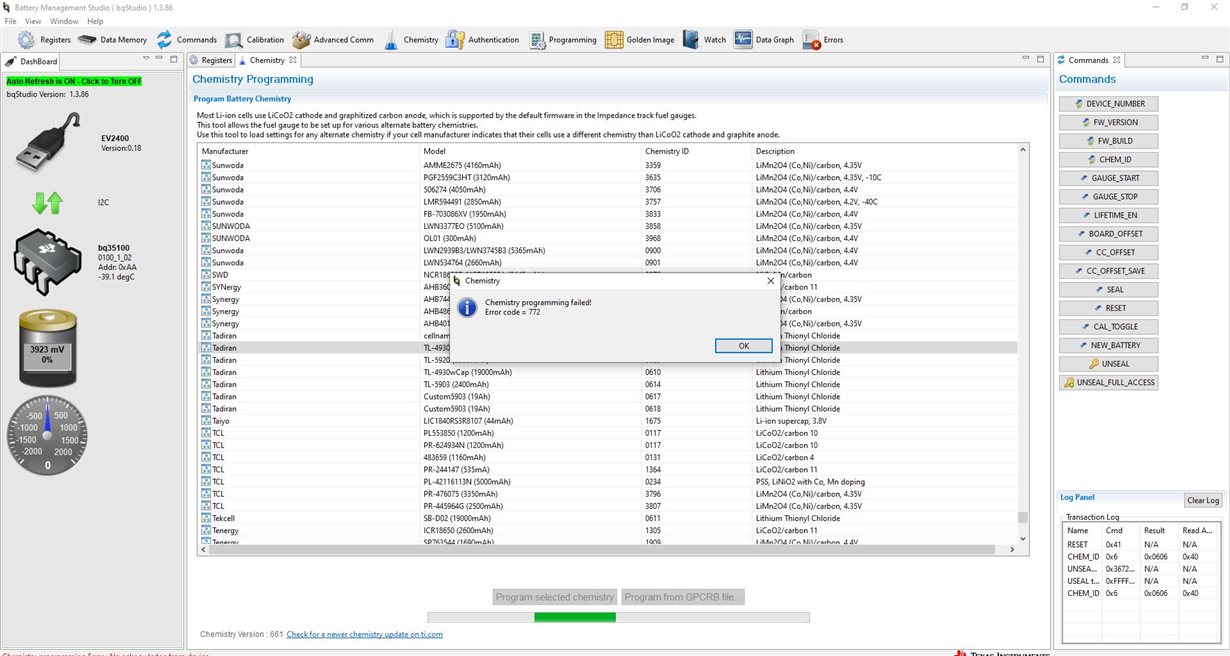Open the Help menu
Image resolution: width=1230 pixels, height=656 pixels.
pyautogui.click(x=95, y=21)
